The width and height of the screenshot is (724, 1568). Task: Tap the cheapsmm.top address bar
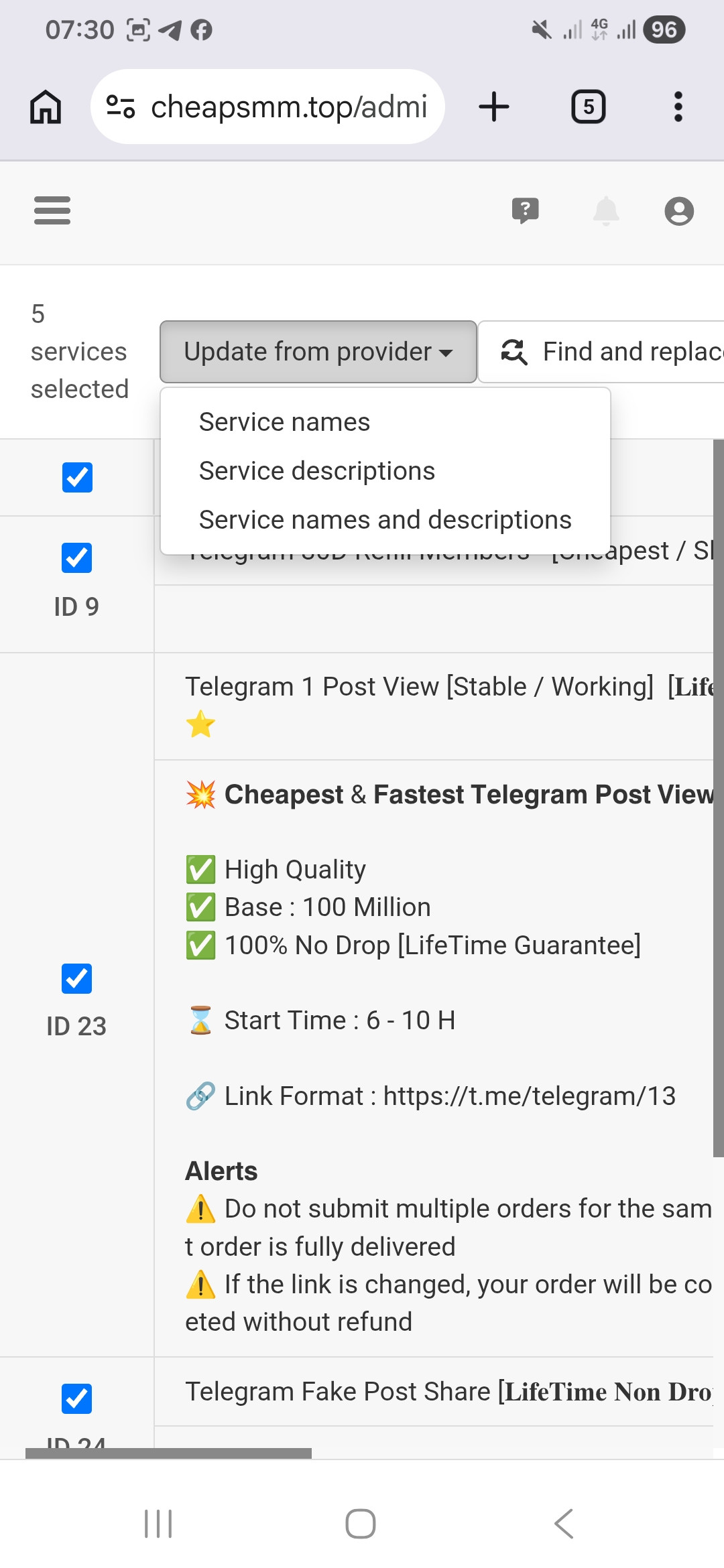pos(268,107)
